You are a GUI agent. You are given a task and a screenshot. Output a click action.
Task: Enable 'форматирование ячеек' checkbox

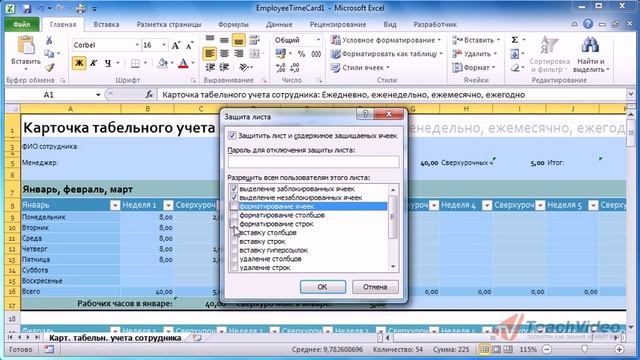click(234, 206)
